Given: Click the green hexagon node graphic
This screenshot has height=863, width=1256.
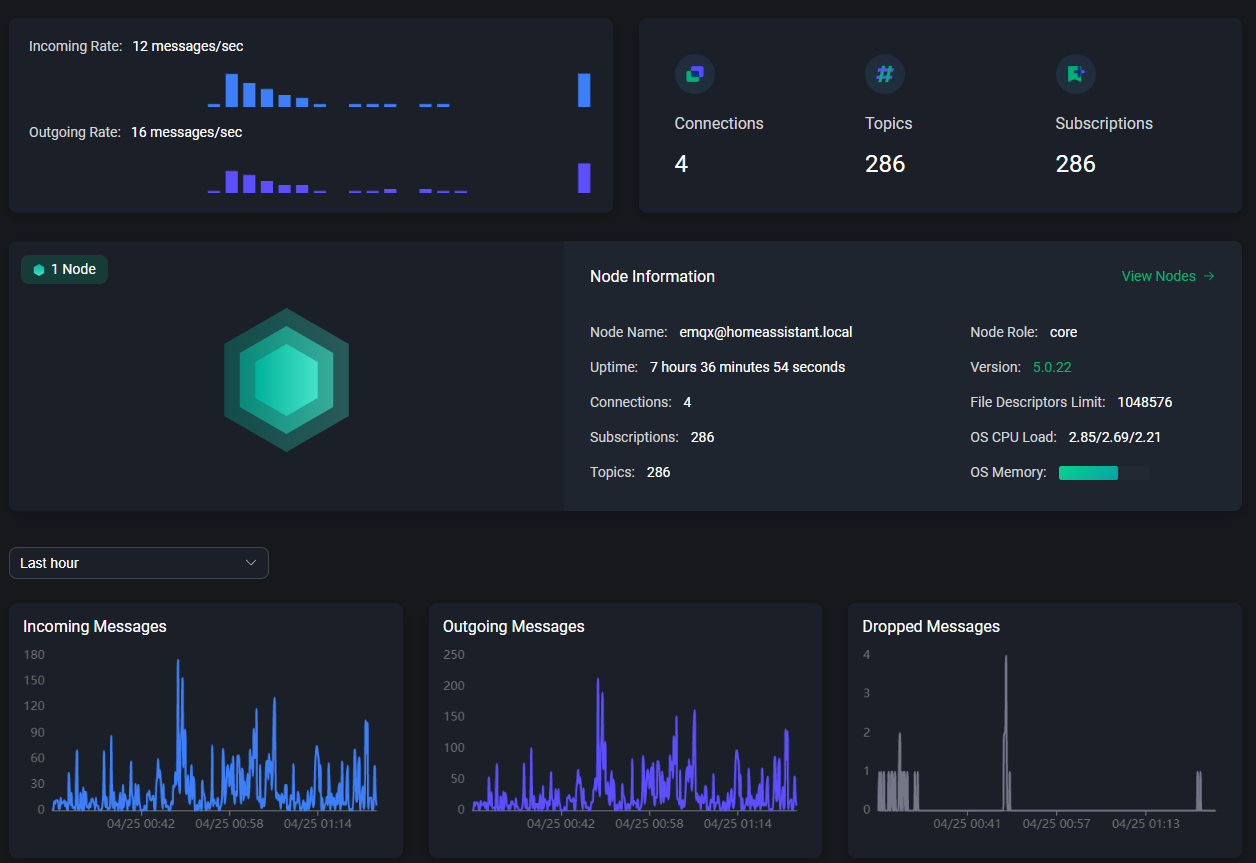Looking at the screenshot, I should coord(287,380).
